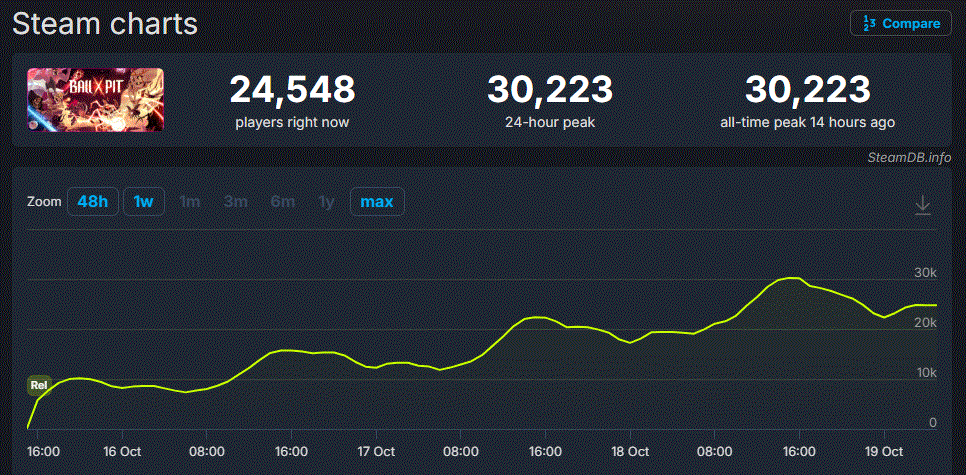Click the 24-hour peak stat
This screenshot has width=966, height=475.
(549, 100)
